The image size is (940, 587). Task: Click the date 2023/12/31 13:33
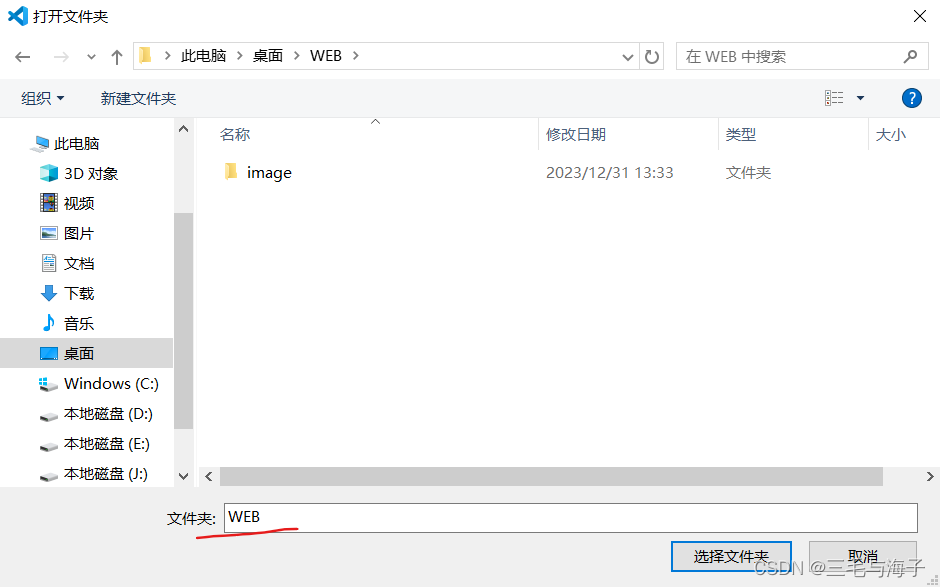[610, 173]
